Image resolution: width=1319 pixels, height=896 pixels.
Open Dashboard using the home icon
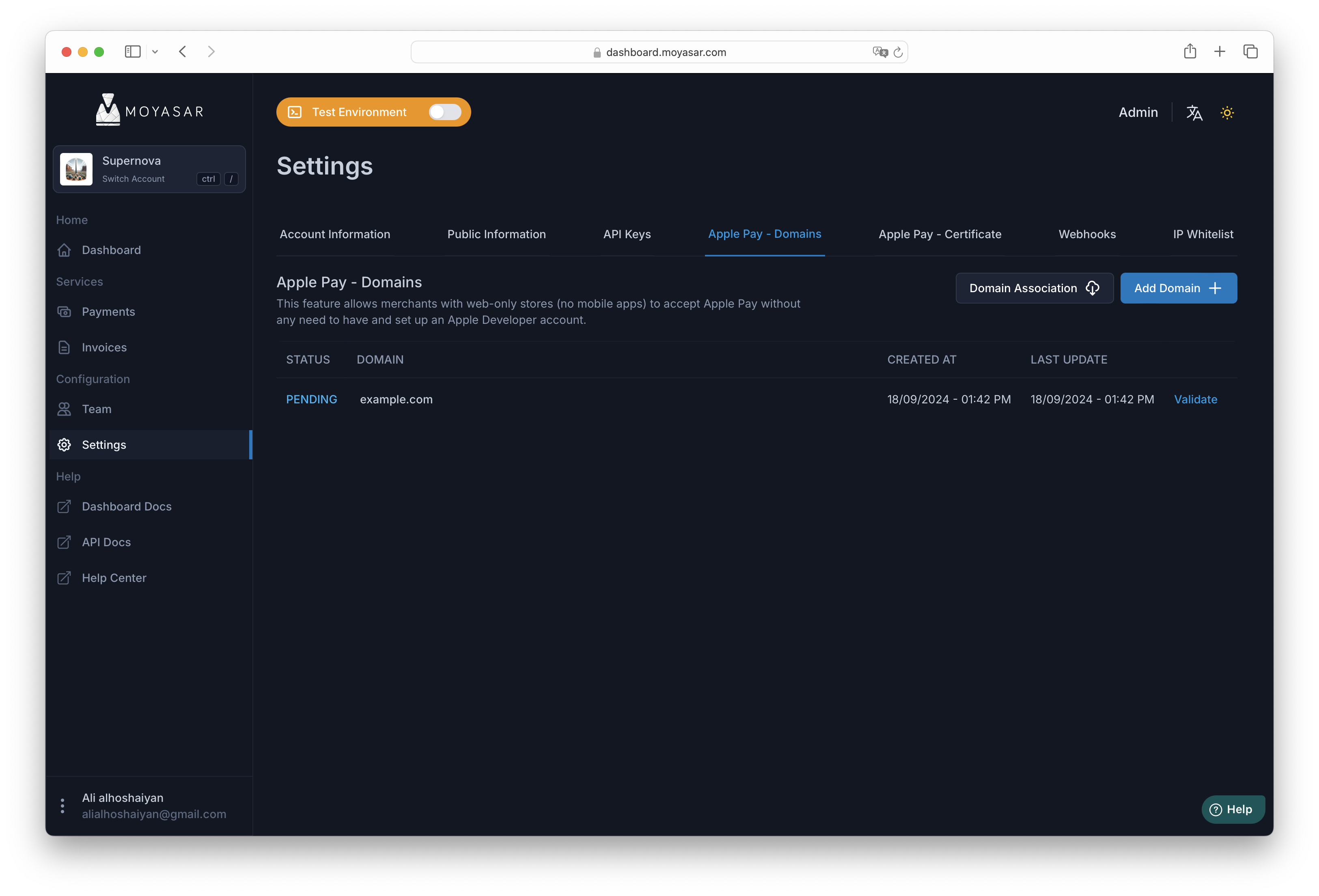[64, 250]
